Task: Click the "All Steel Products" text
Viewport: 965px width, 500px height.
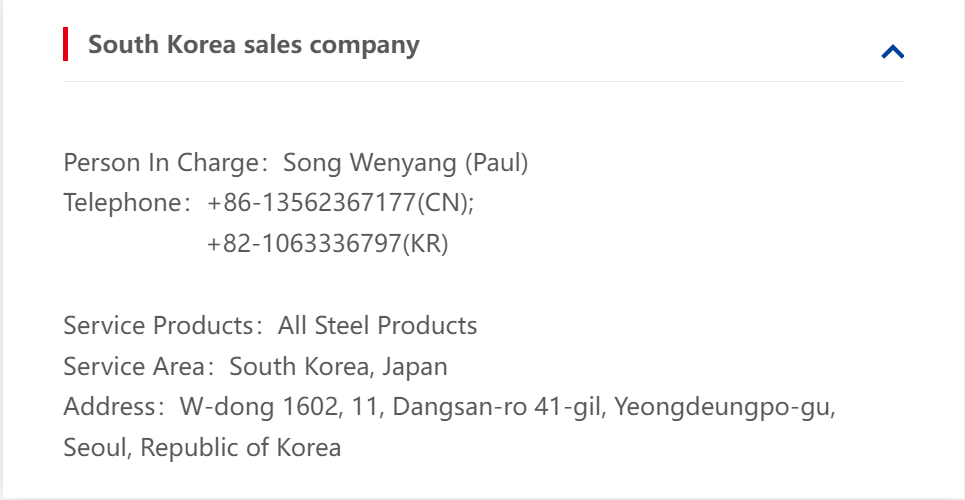Action: (x=378, y=326)
